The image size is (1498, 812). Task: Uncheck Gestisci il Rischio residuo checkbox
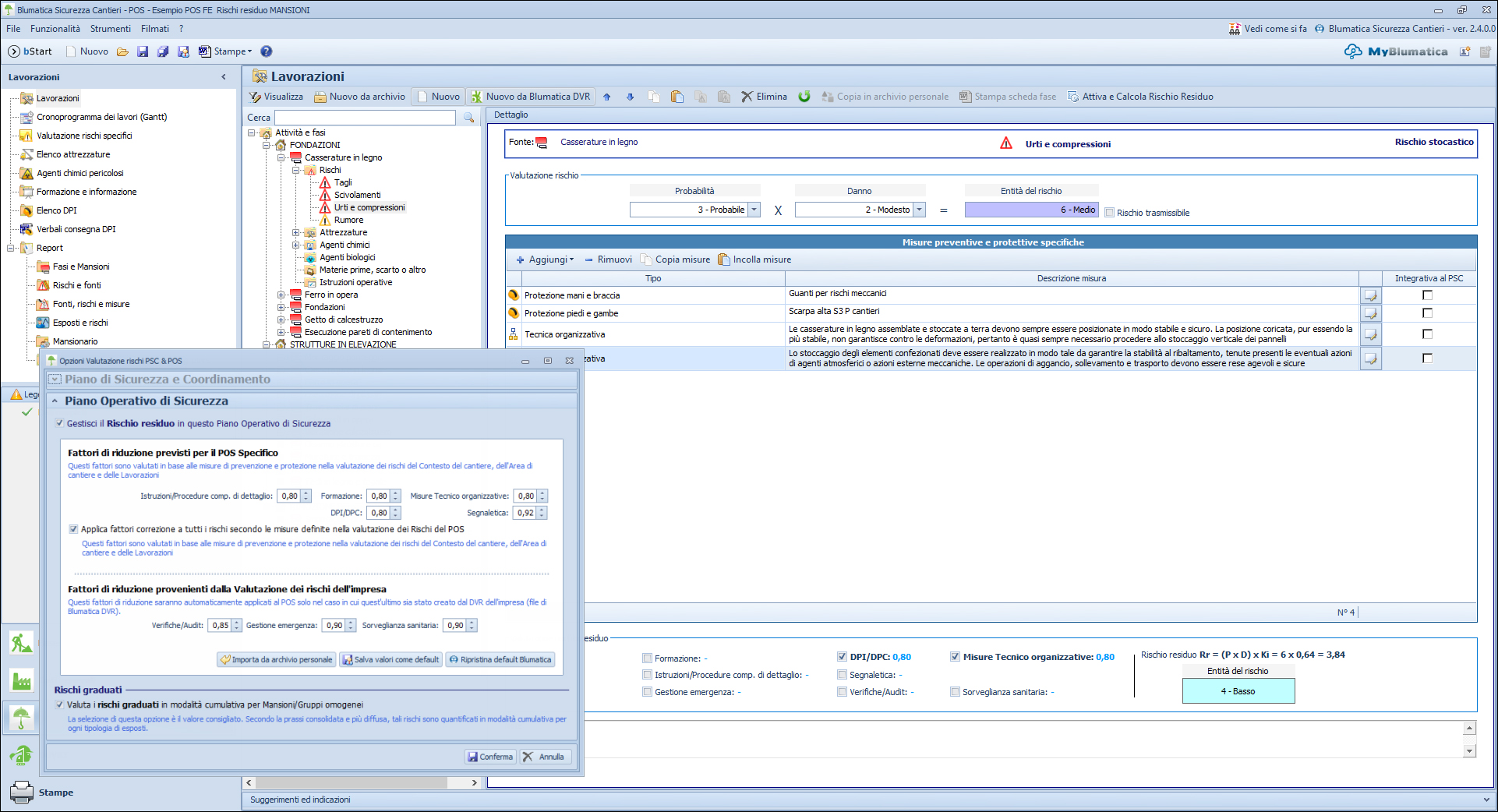point(60,423)
